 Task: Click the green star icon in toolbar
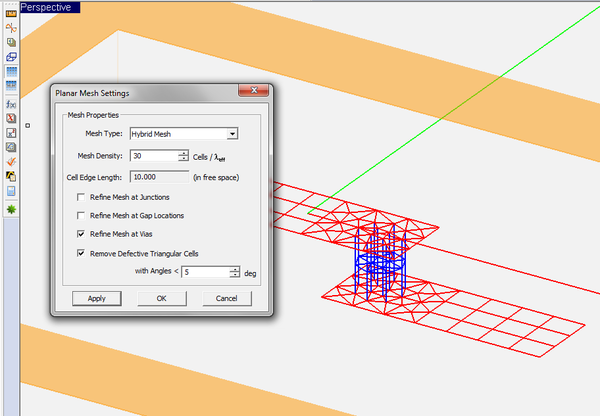point(10,209)
